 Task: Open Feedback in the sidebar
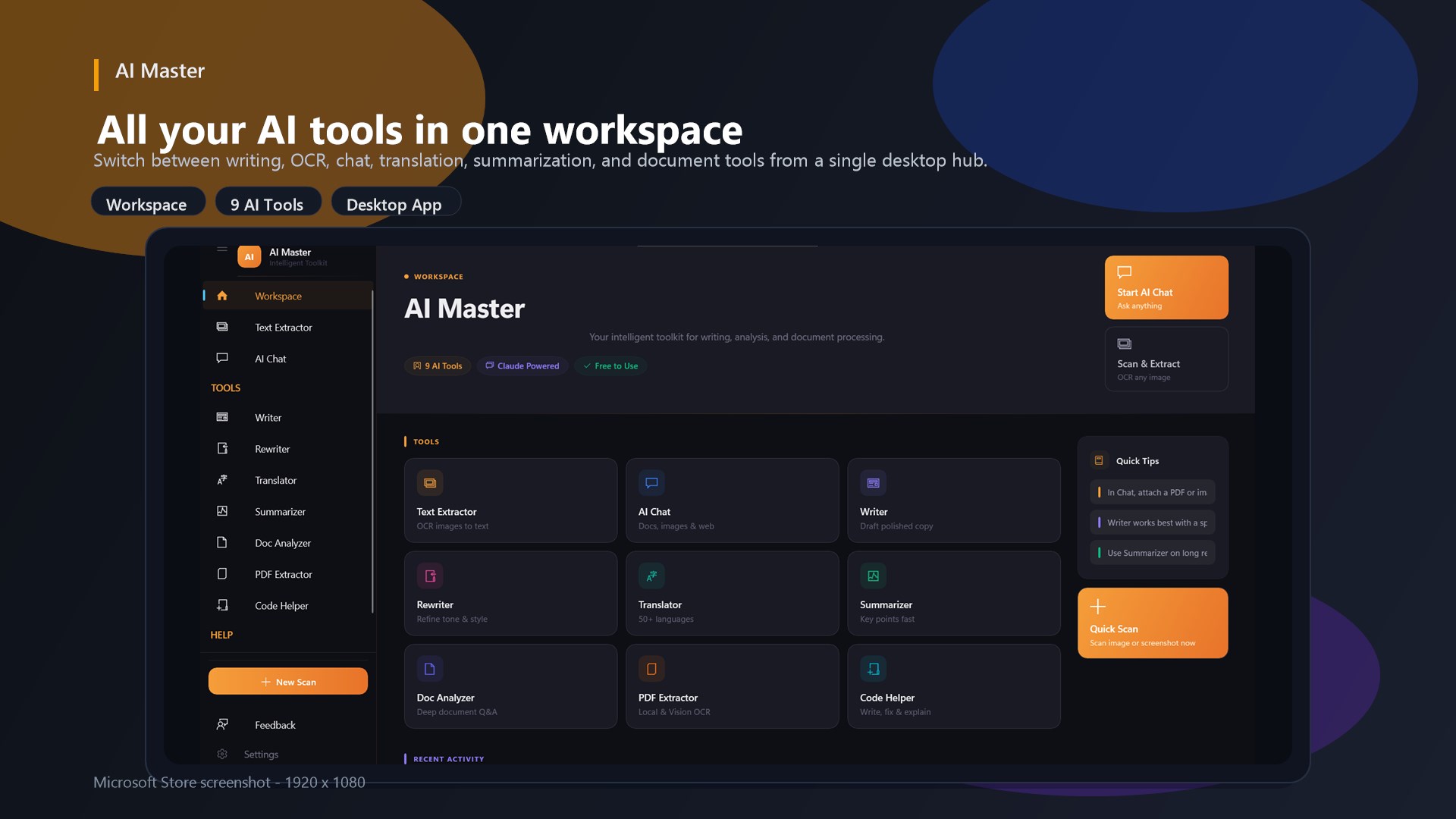pyautogui.click(x=288, y=724)
